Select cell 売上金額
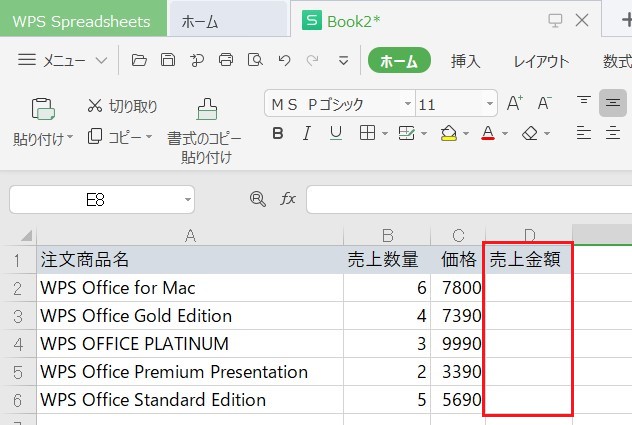 pos(529,259)
